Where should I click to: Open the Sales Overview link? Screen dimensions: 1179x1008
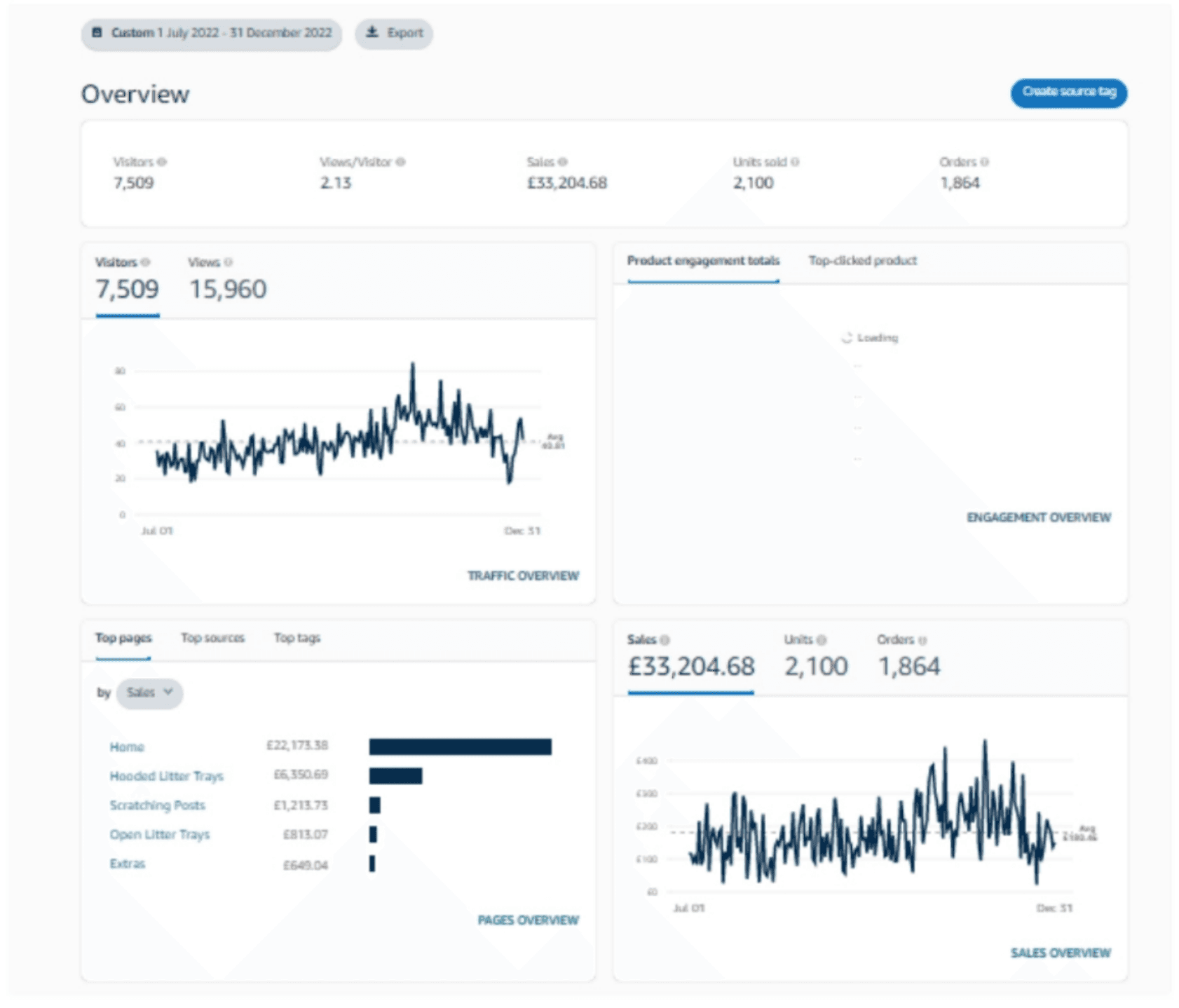coord(1061,953)
